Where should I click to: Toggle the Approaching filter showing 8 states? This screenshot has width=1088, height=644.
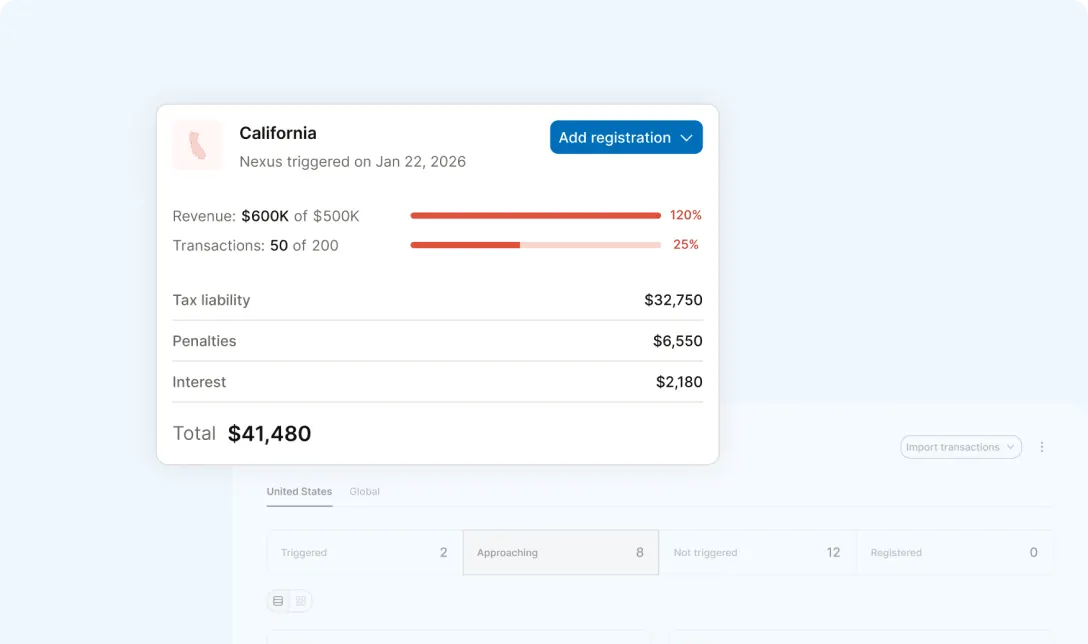(x=560, y=552)
